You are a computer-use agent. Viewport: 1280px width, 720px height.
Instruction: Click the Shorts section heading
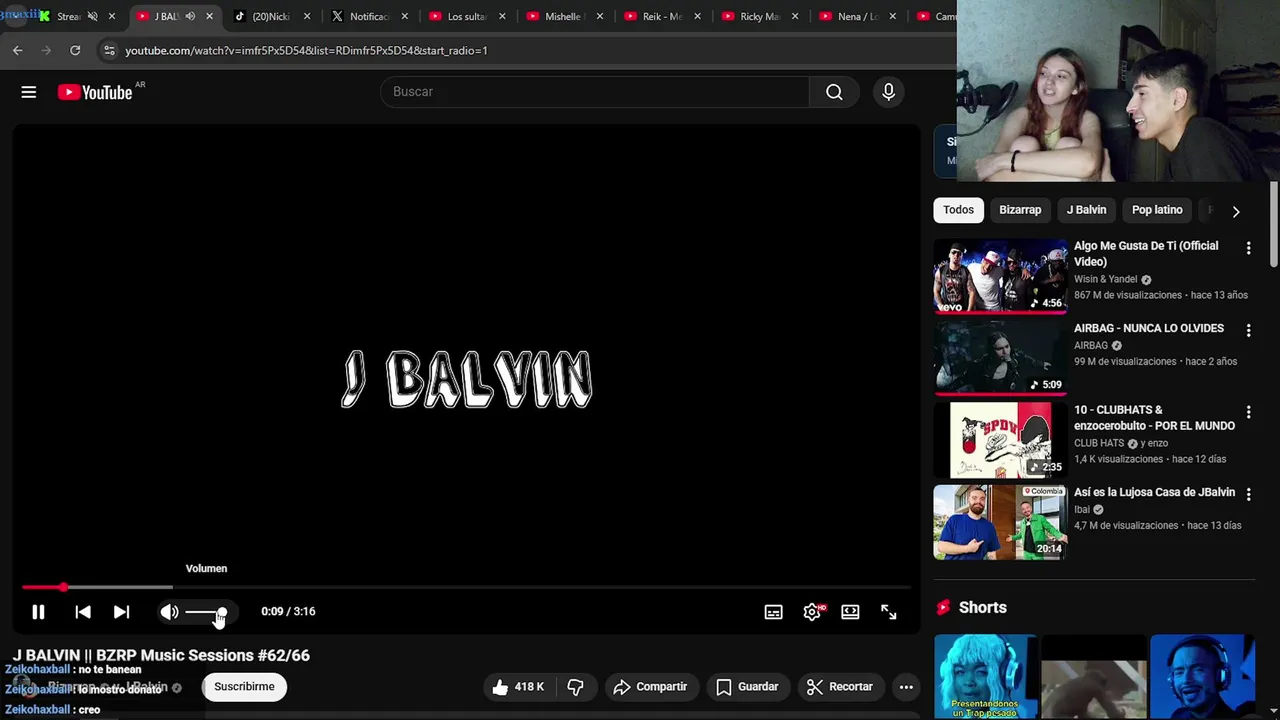983,608
